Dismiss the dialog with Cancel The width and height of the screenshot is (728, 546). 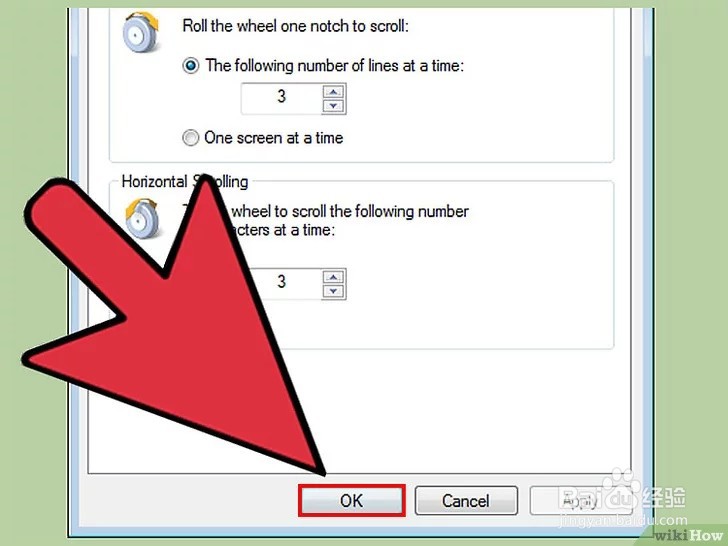(x=466, y=500)
